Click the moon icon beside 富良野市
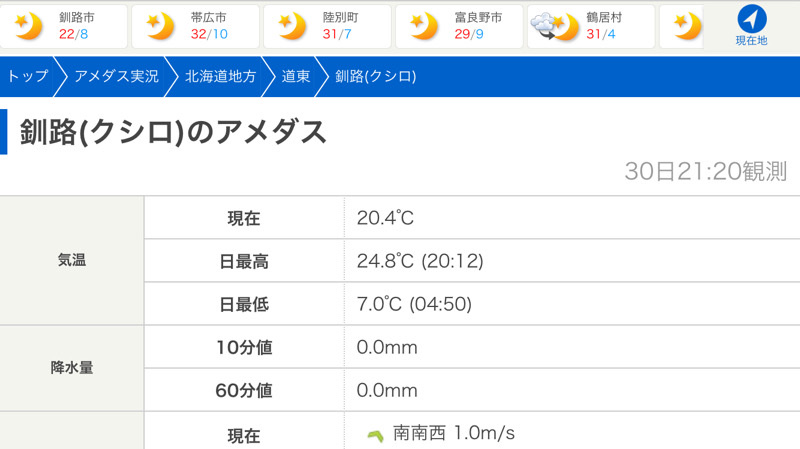 424,26
